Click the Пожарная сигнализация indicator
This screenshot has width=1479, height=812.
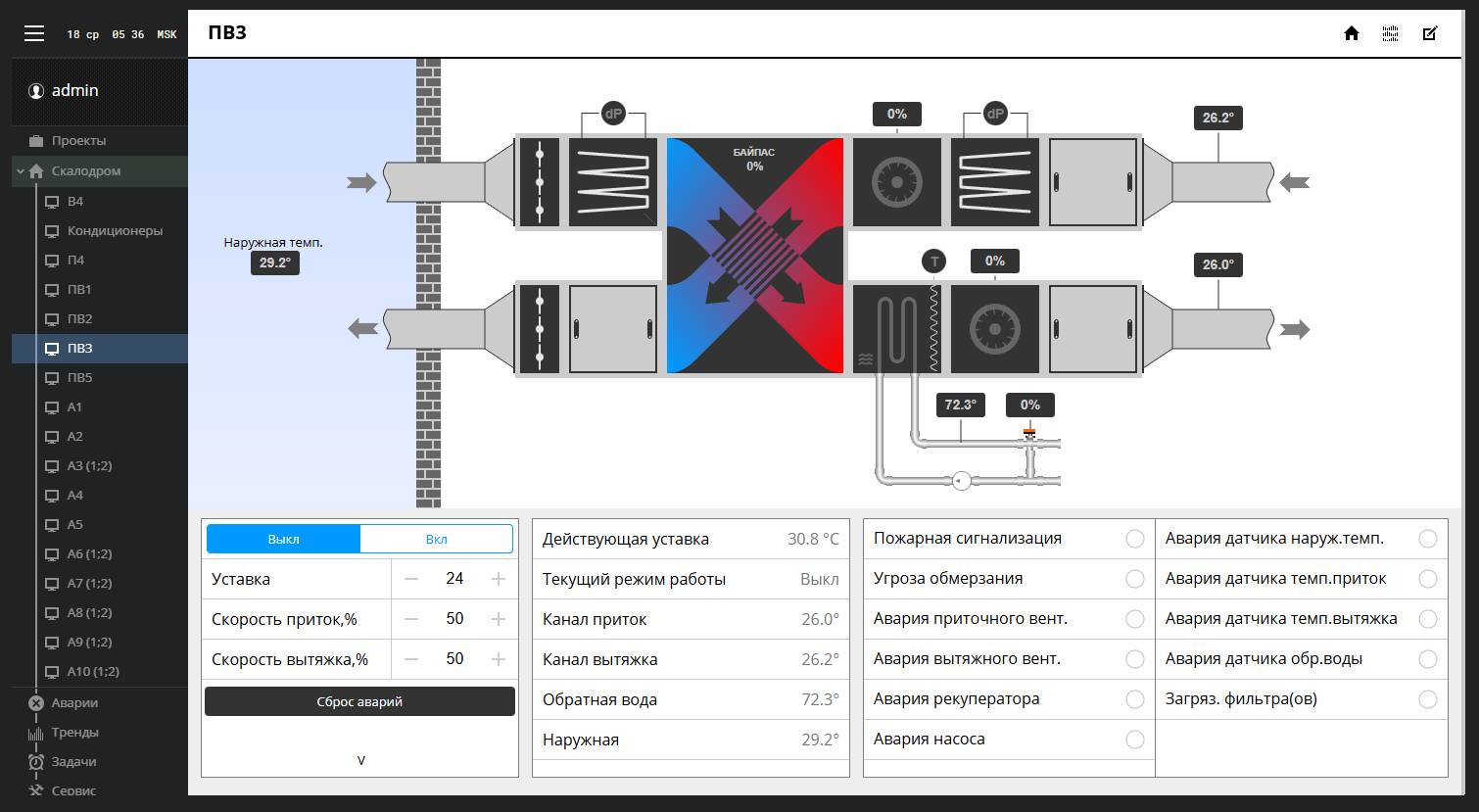pos(1134,539)
